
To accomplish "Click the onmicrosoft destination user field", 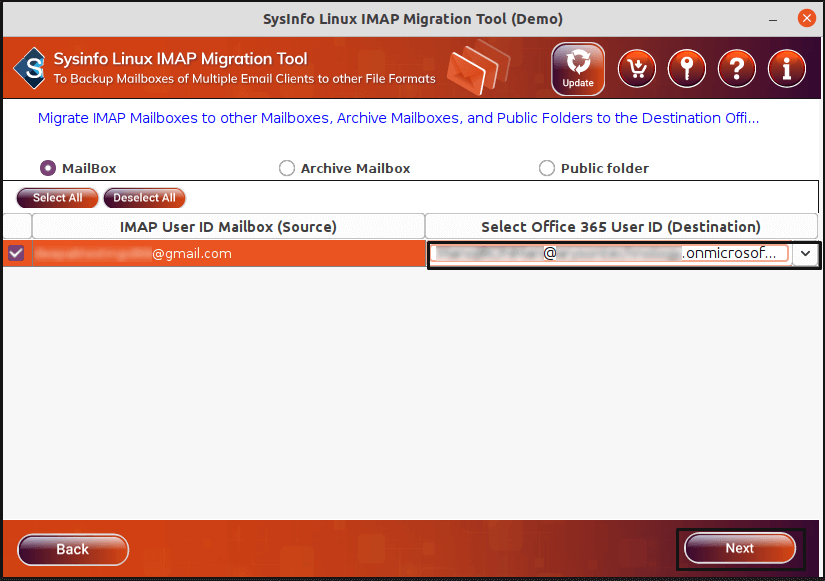I will (x=610, y=253).
